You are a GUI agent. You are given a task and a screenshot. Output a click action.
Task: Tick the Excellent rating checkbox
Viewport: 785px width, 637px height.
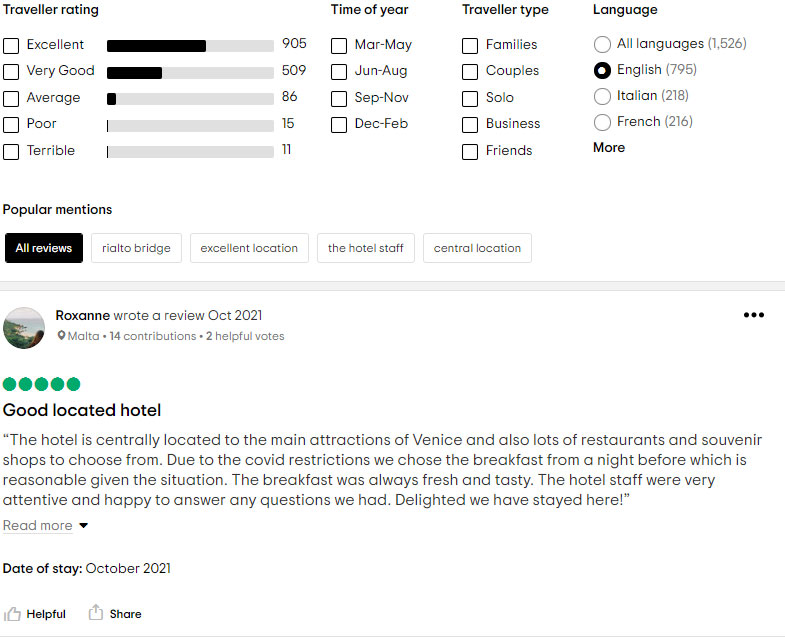pyautogui.click(x=11, y=46)
